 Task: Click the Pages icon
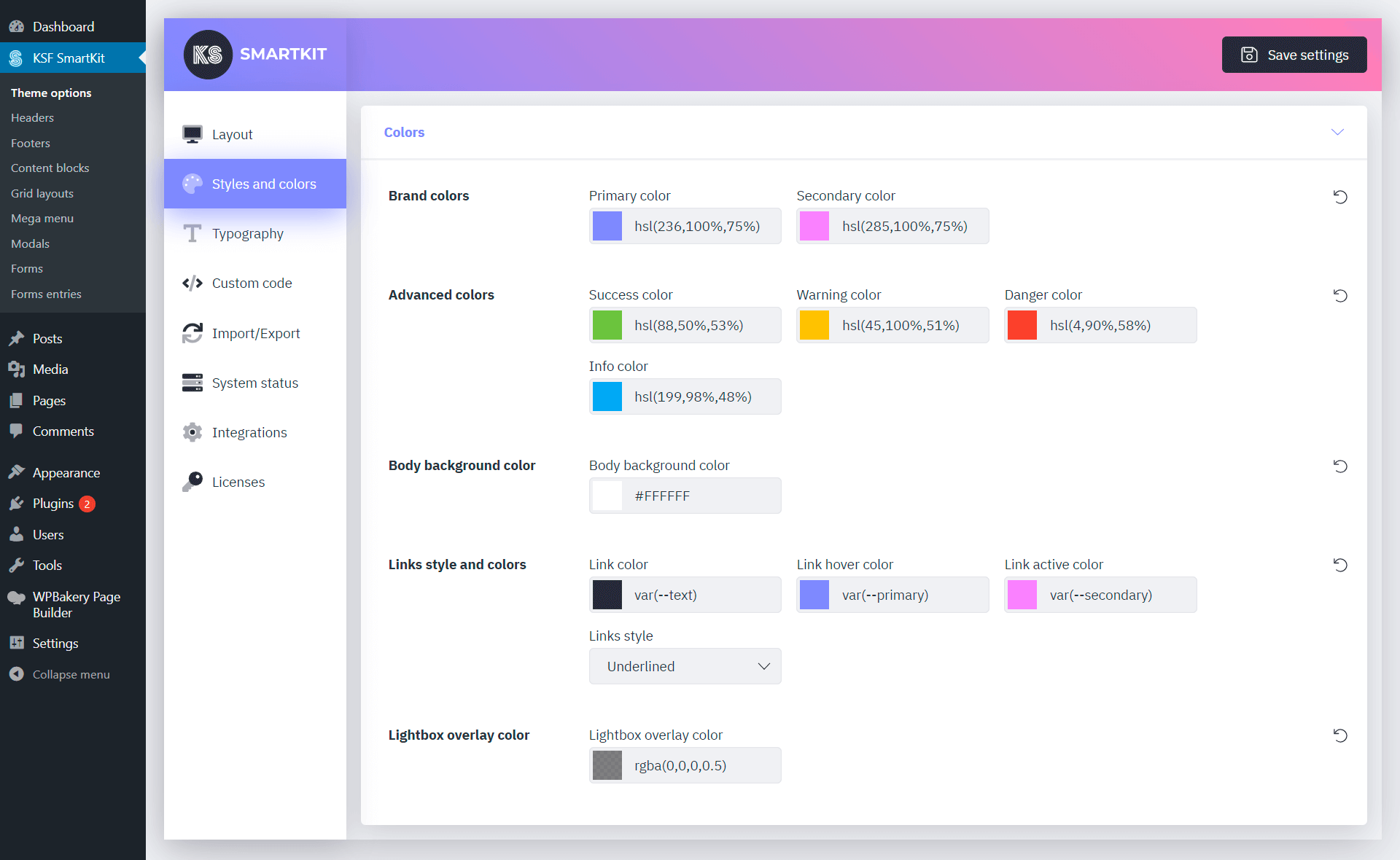click(16, 401)
